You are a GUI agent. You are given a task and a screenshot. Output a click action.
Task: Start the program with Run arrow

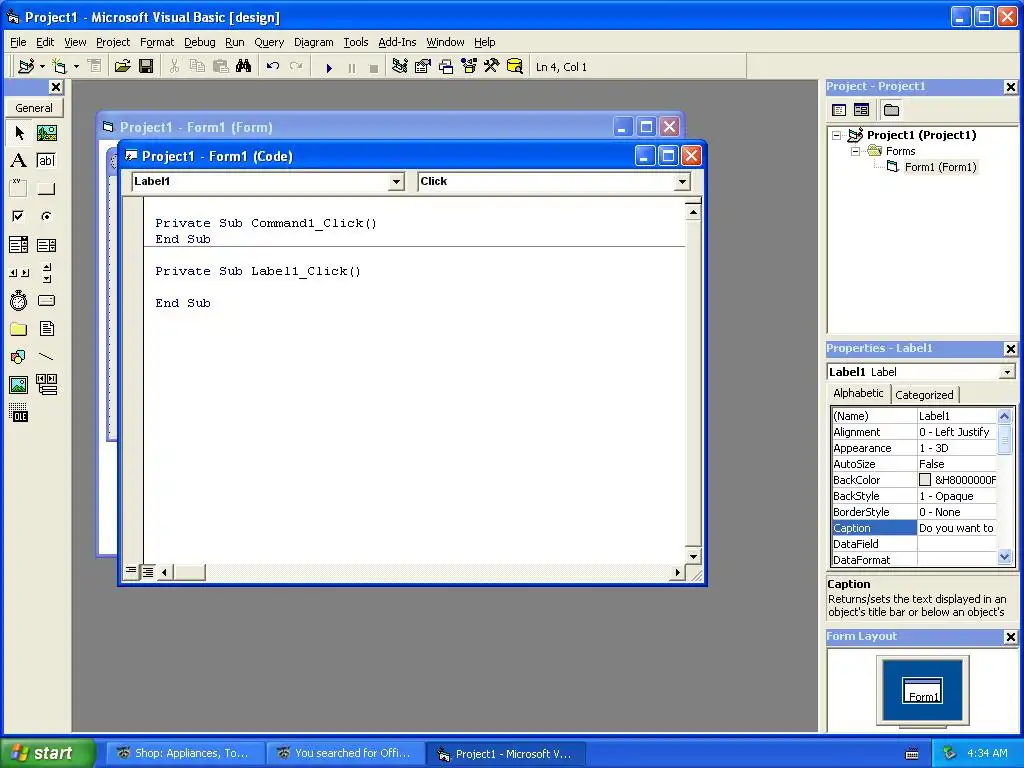click(x=329, y=67)
